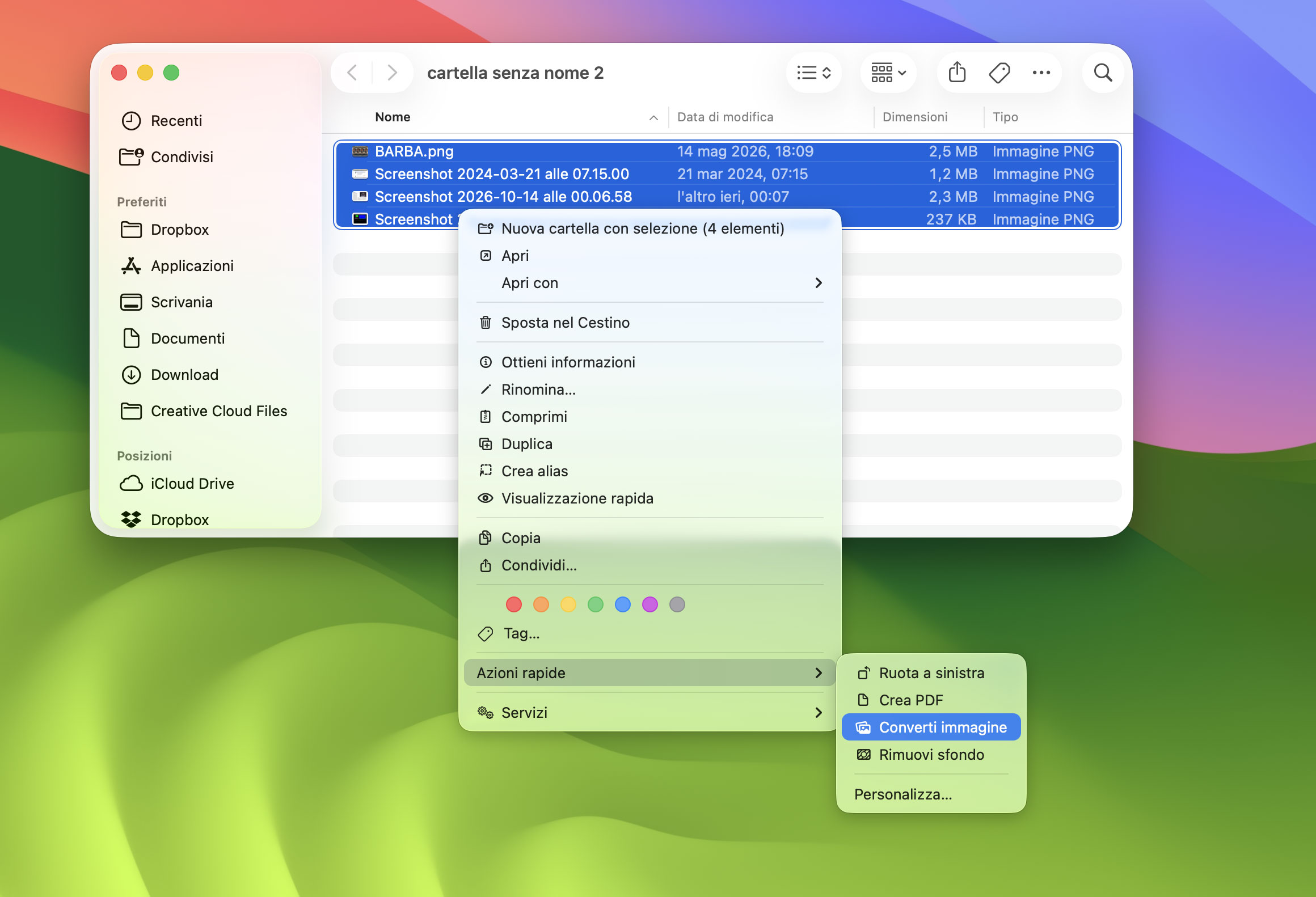Screen dimensions: 1316x897
Task: Apply the purple color tag
Action: (x=649, y=604)
